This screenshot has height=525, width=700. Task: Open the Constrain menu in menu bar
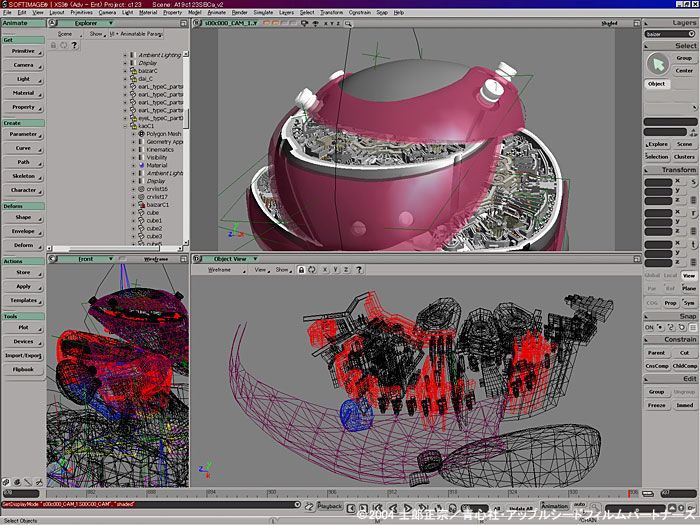pyautogui.click(x=360, y=12)
